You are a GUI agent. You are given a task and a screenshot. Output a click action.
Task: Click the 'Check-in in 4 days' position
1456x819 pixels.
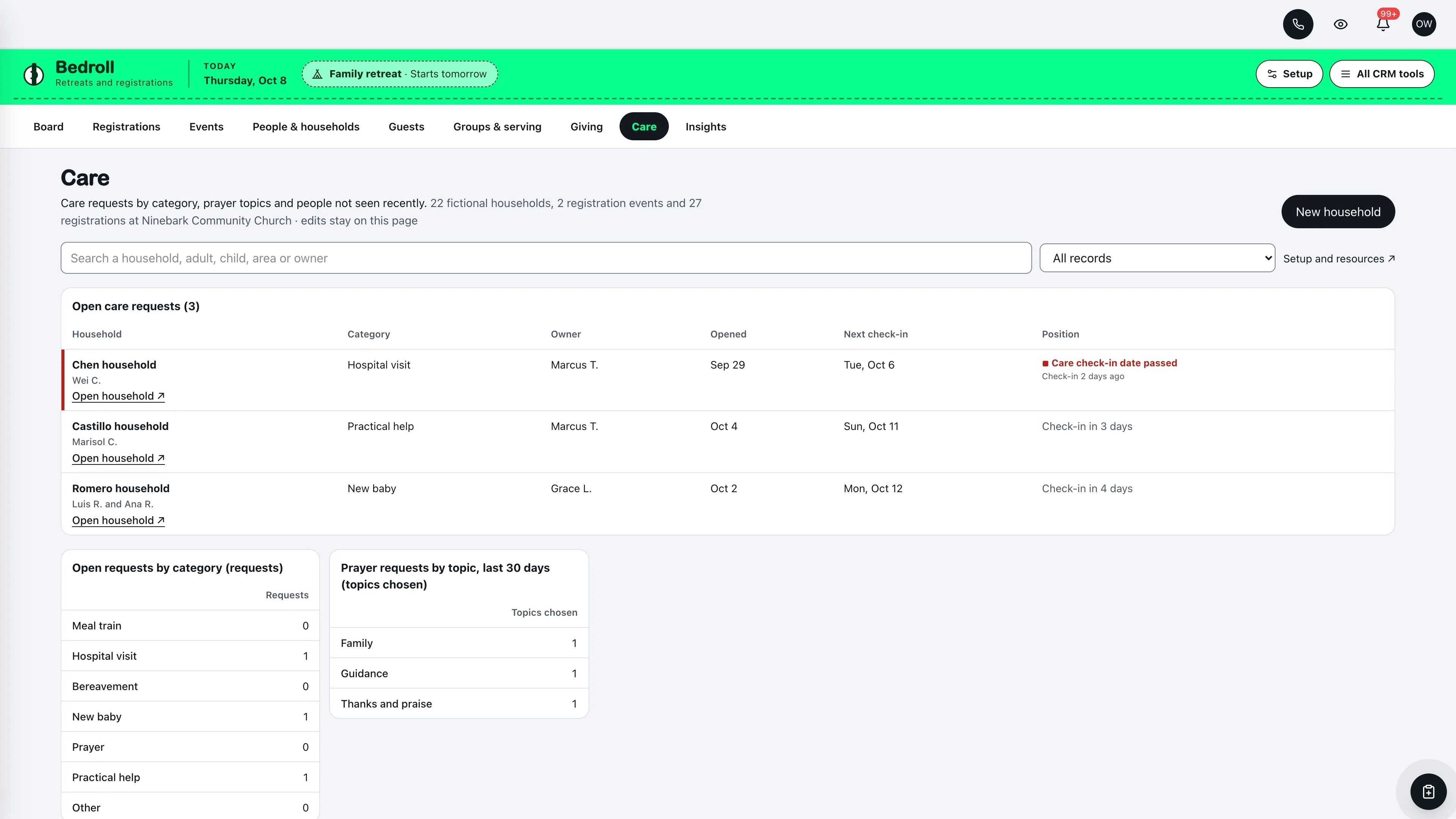click(x=1087, y=489)
